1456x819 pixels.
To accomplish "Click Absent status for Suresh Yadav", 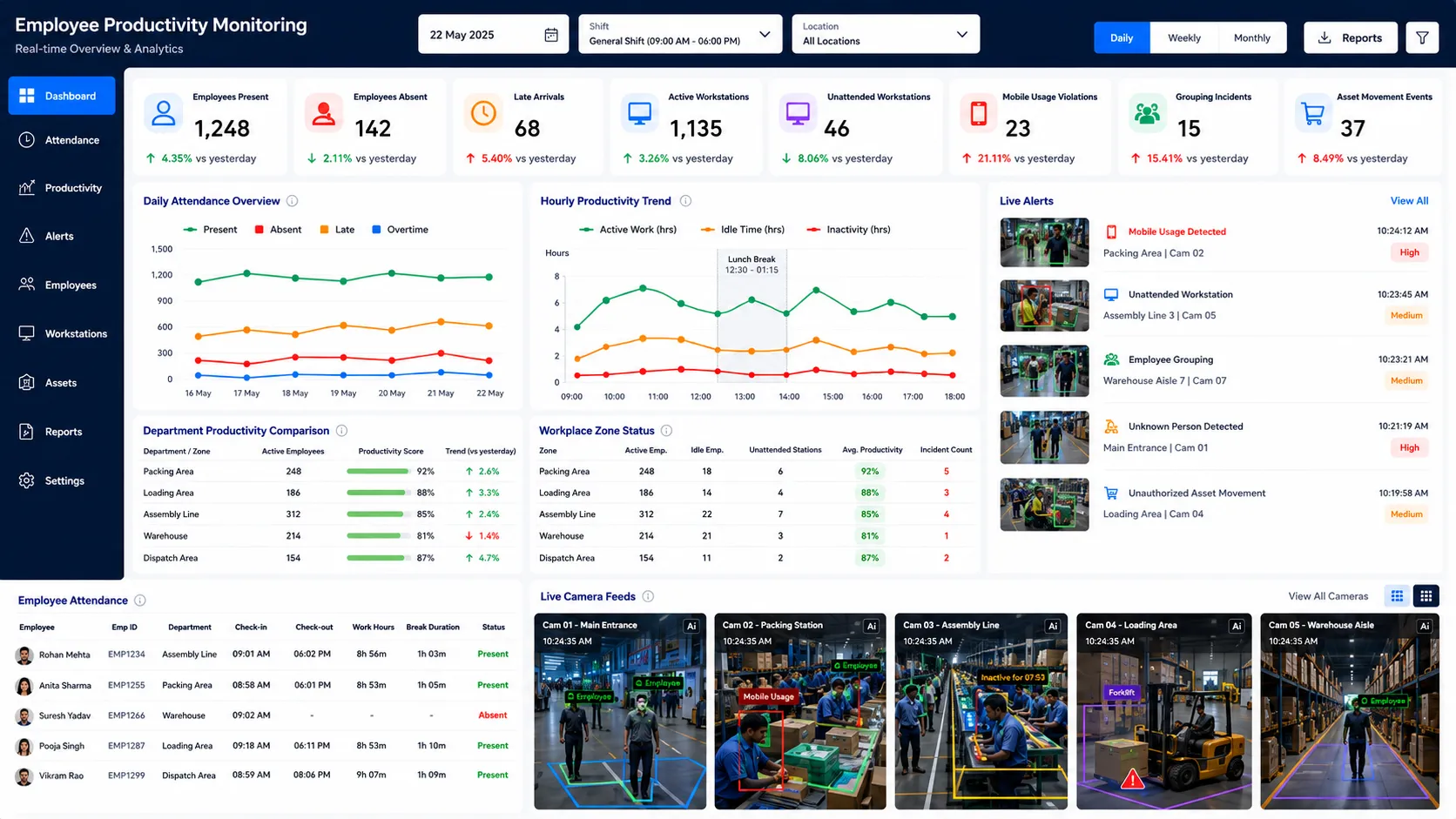I will coord(493,715).
